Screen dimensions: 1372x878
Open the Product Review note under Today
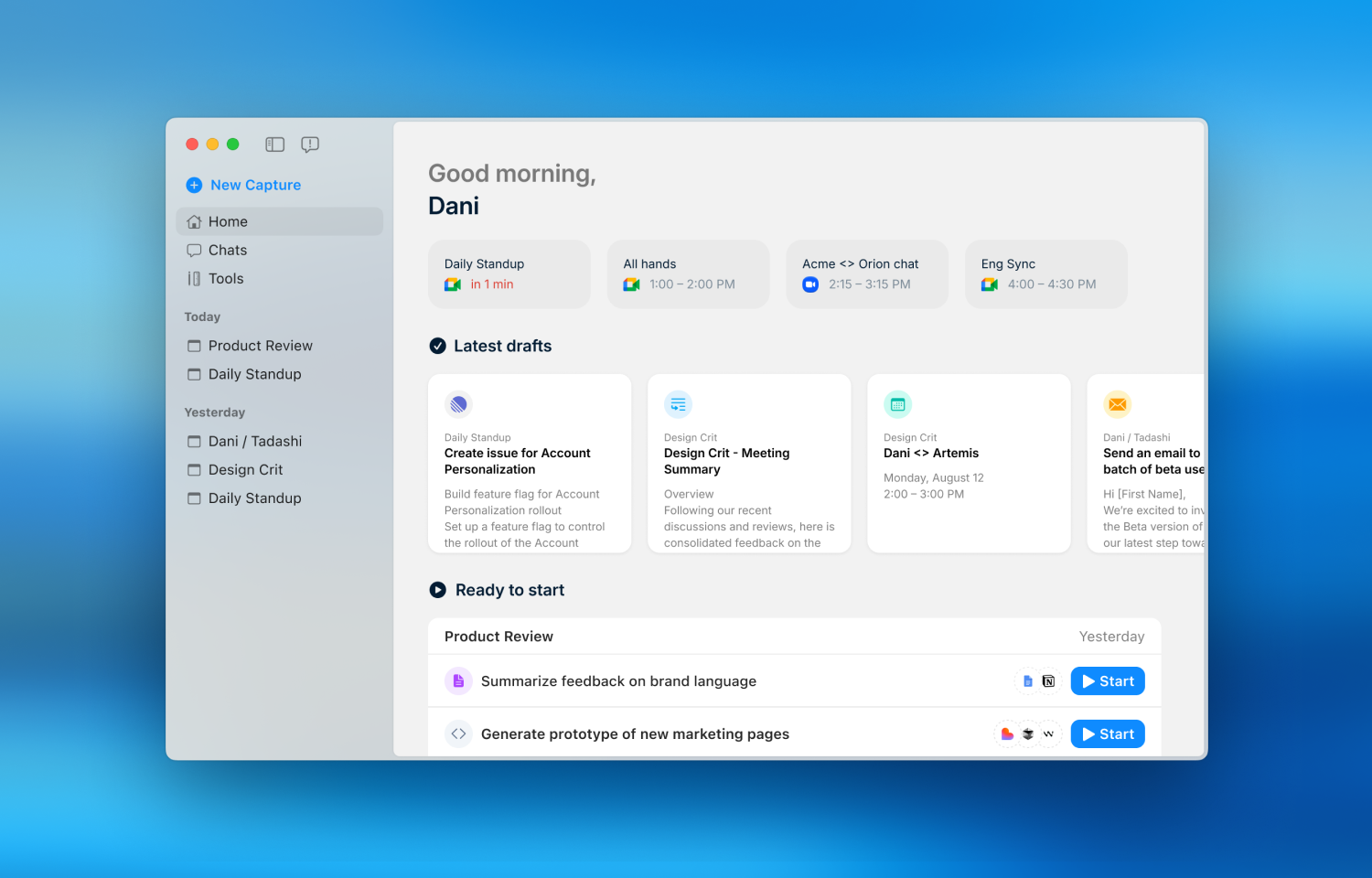[x=260, y=345]
